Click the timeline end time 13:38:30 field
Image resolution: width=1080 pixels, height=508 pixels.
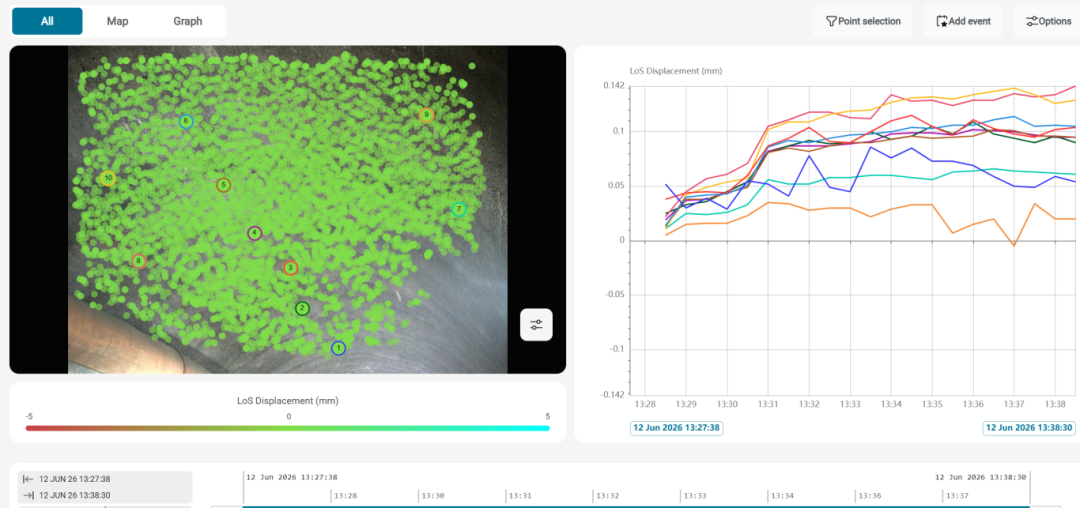[x=105, y=495]
